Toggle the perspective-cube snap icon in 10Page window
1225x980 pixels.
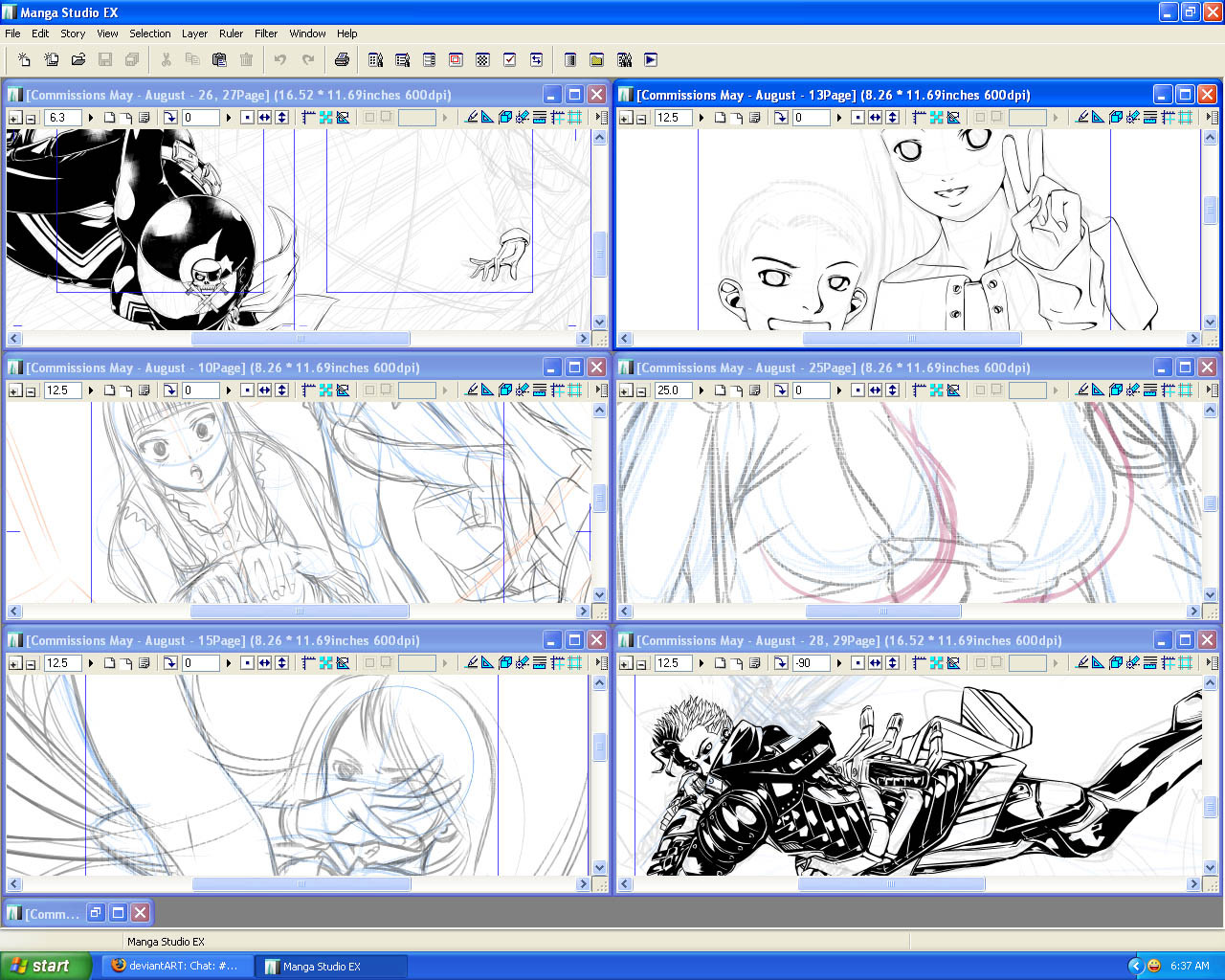pyautogui.click(x=504, y=390)
